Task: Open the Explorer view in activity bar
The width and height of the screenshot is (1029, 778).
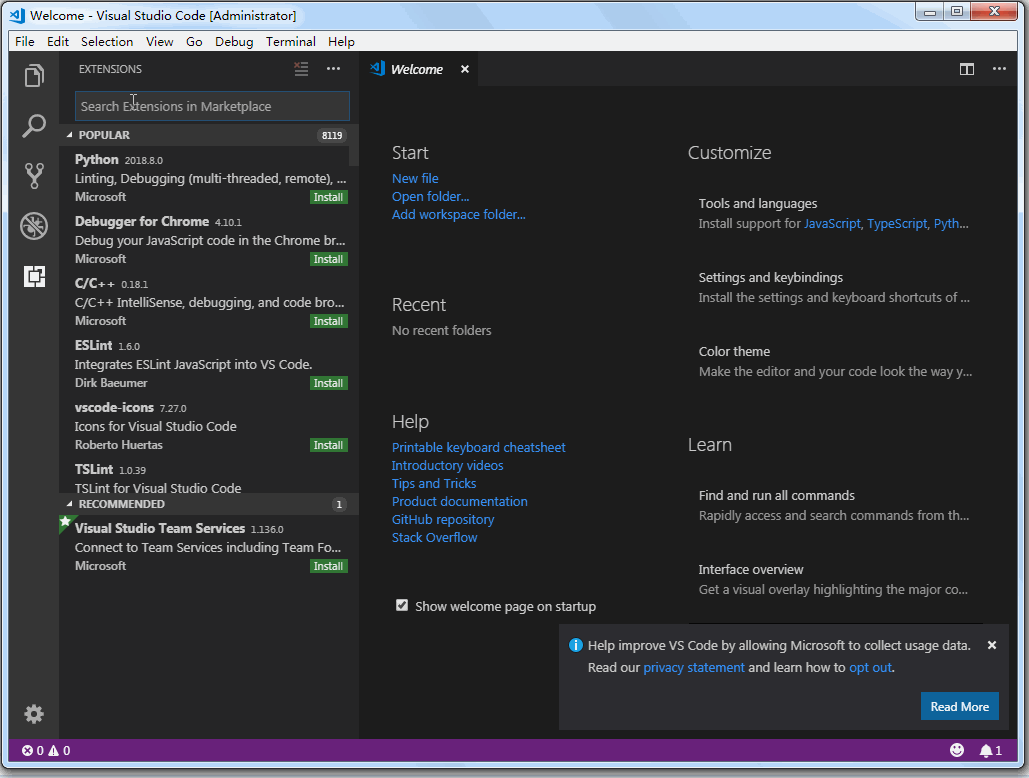Action: (x=34, y=75)
